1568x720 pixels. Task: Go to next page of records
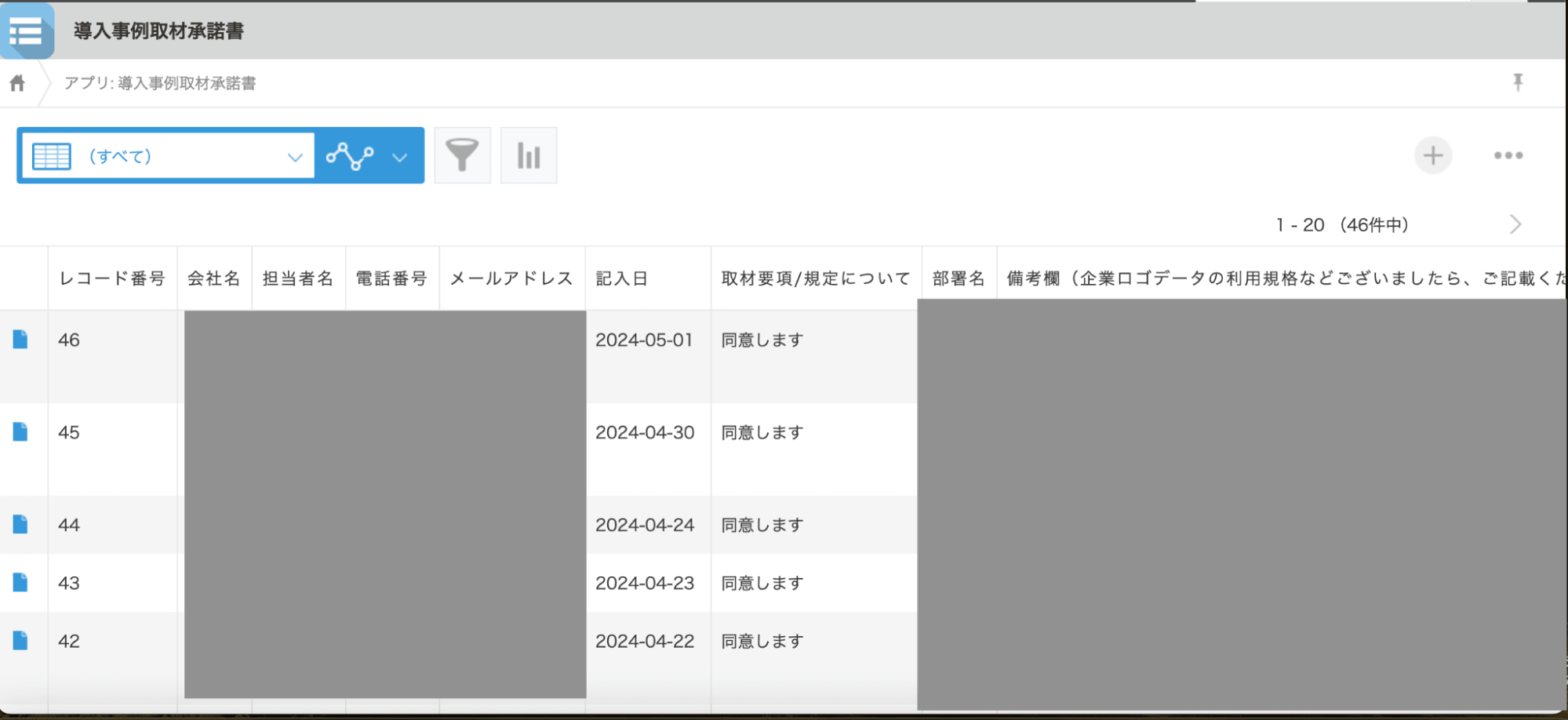[1515, 225]
